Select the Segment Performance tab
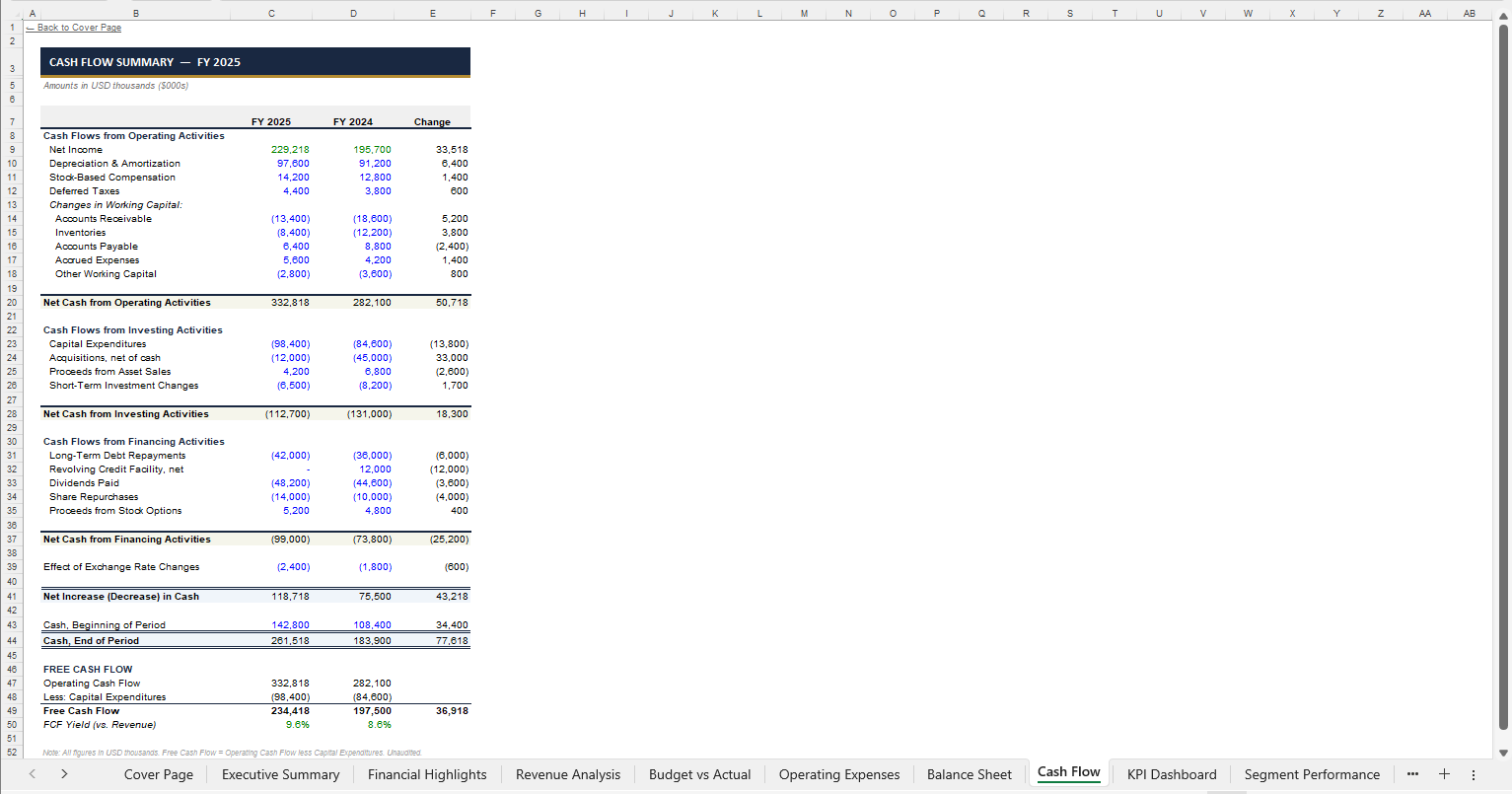 (x=1312, y=774)
